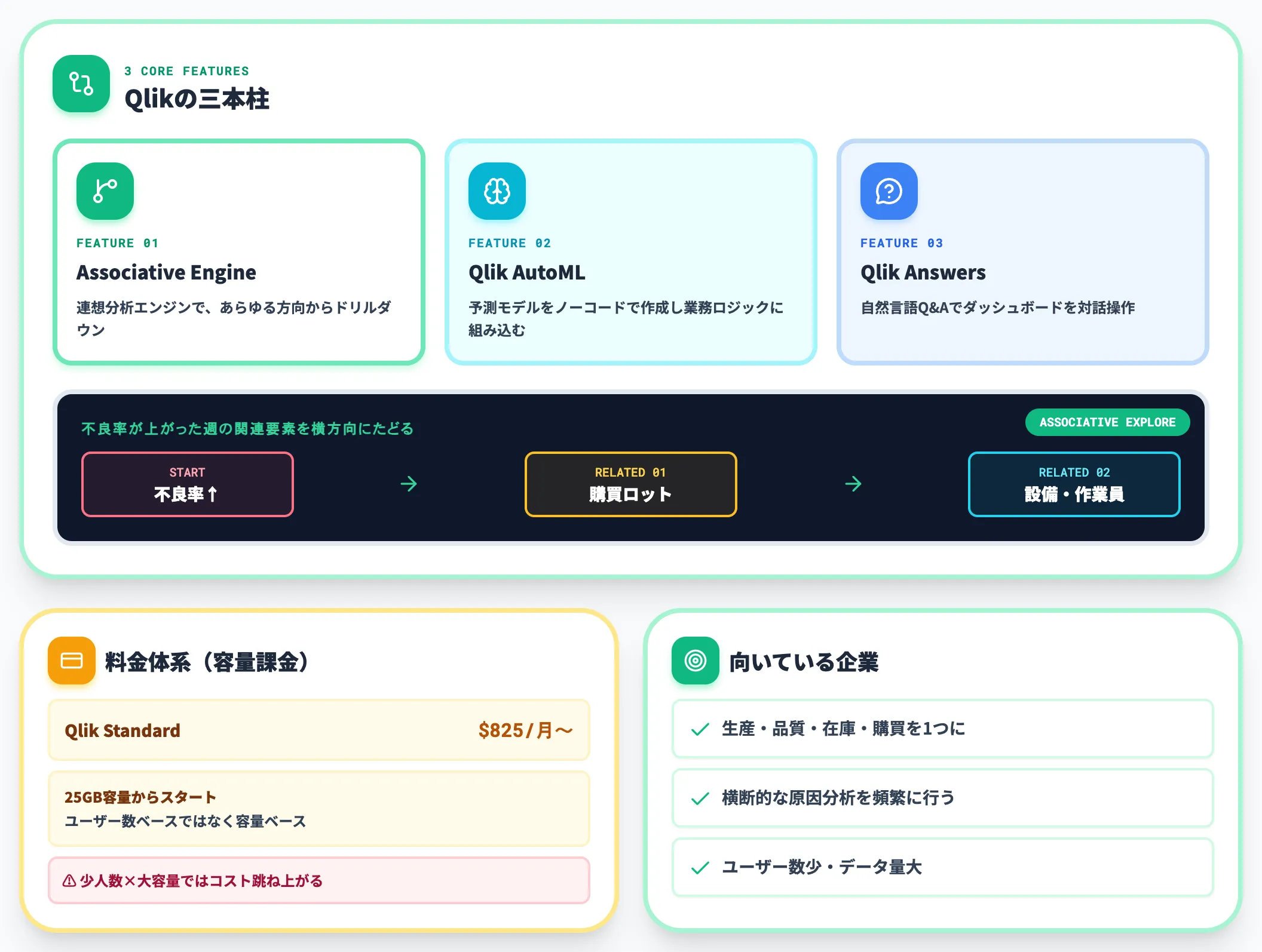Click the green target icon beside 向いている企業
Screen dimensions: 1262x952
pos(696,661)
